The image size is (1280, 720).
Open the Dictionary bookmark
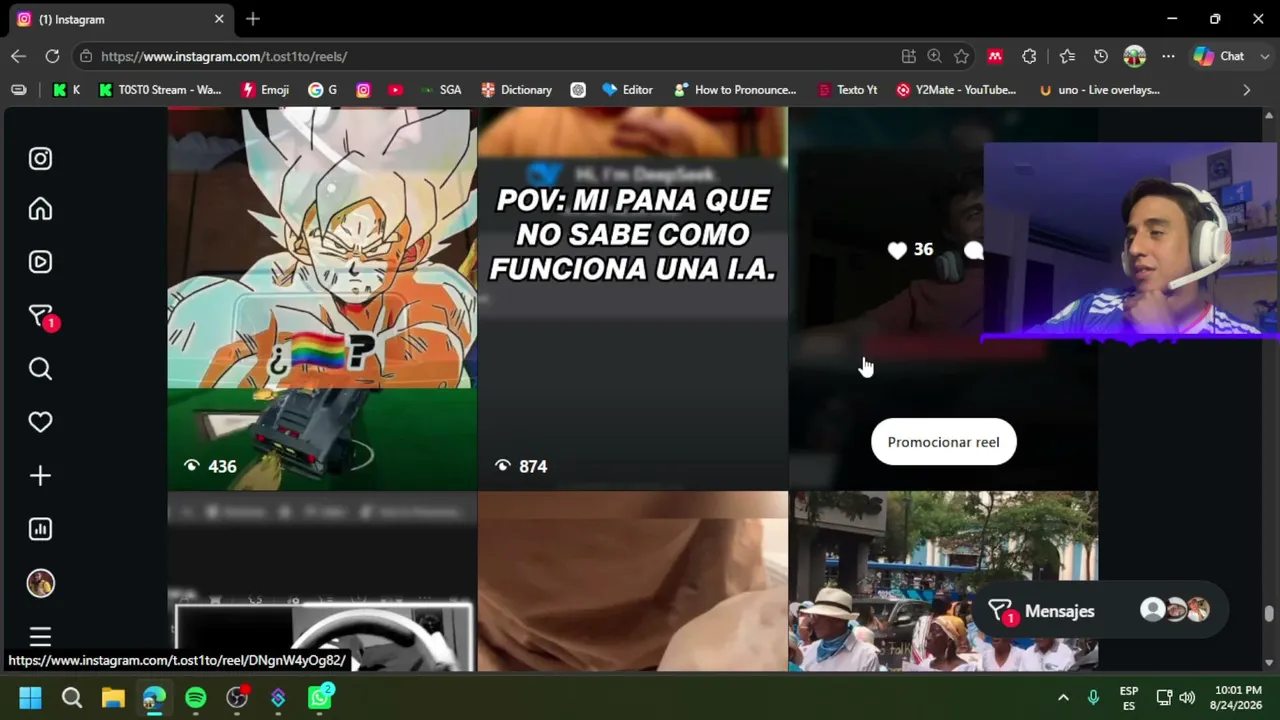[x=516, y=90]
